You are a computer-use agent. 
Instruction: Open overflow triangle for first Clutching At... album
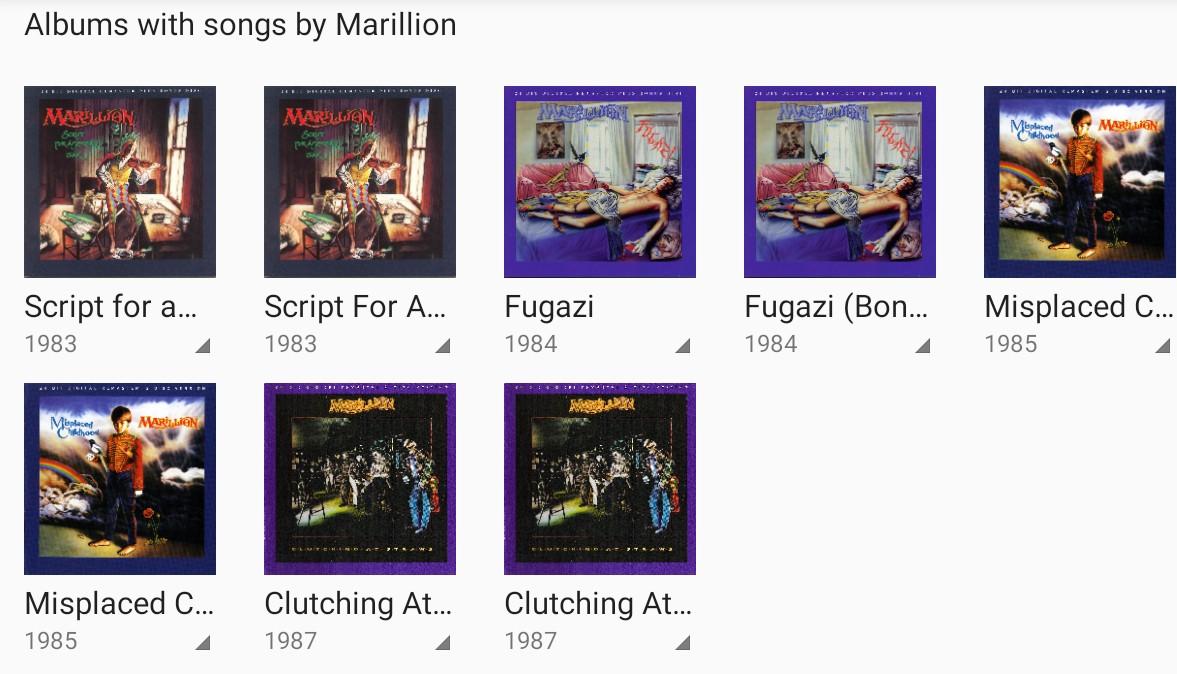point(443,642)
